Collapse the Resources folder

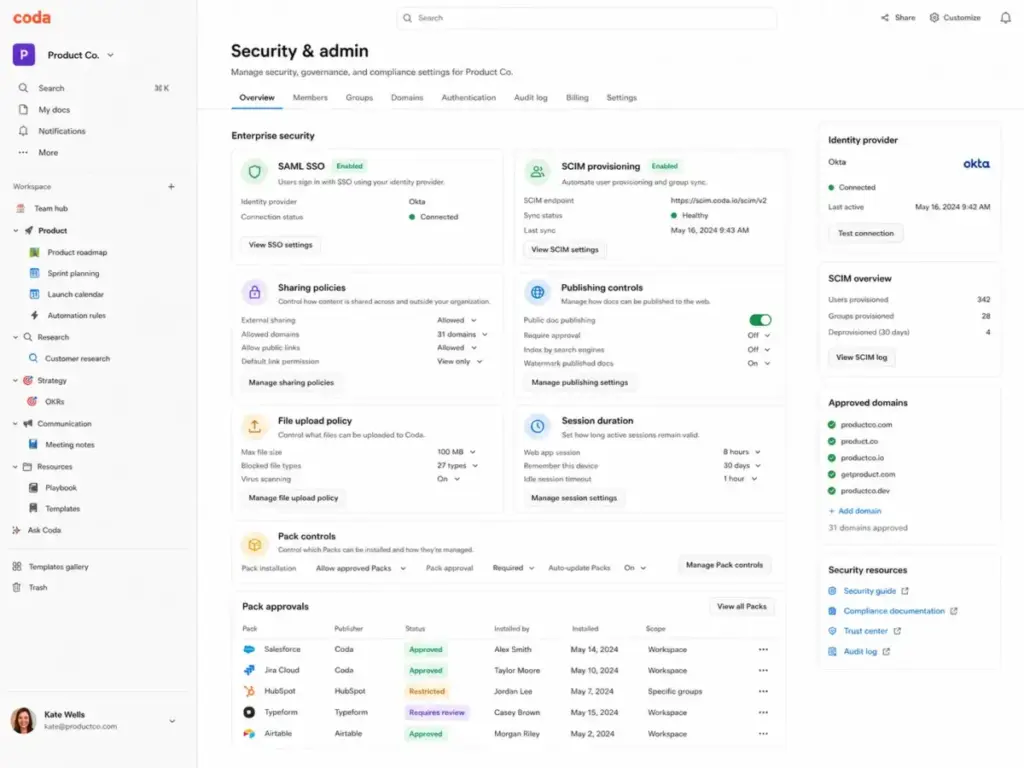[16, 467]
